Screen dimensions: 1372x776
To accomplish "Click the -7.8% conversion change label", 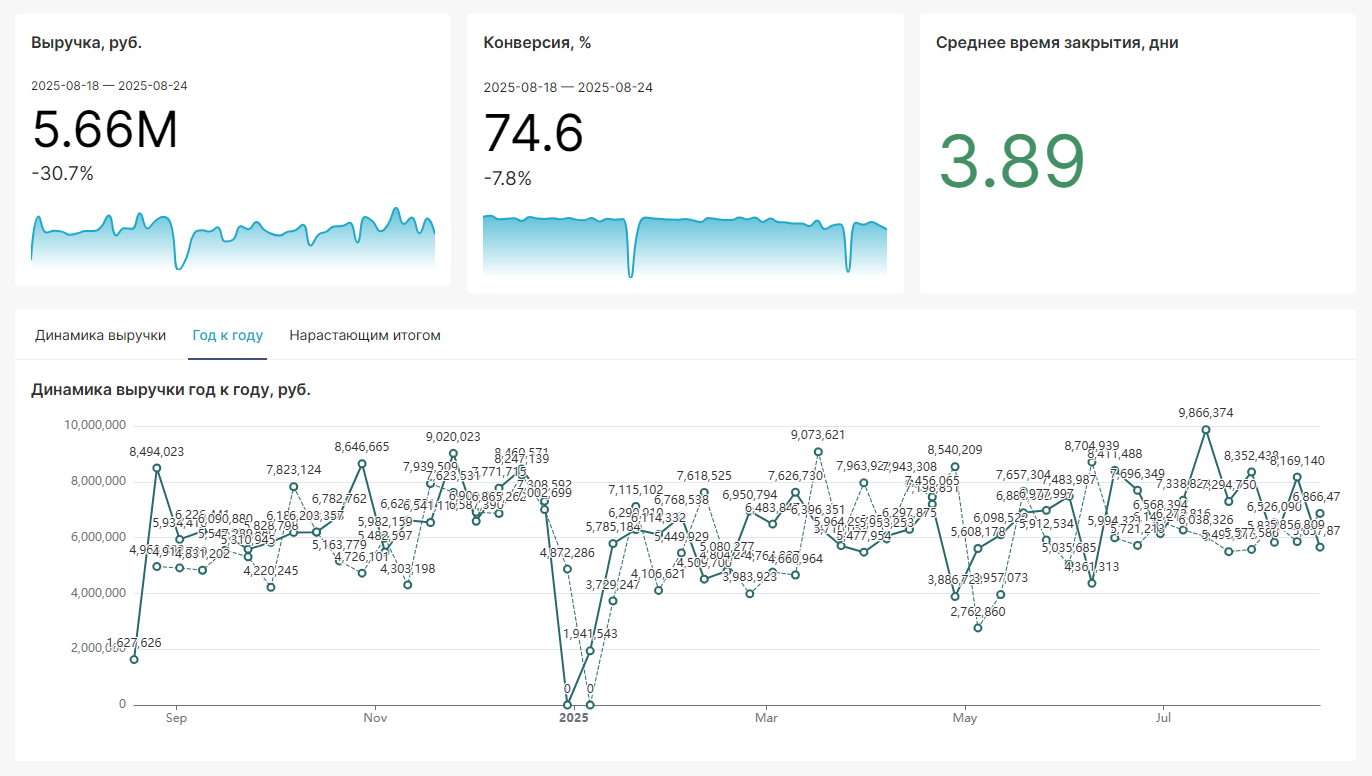I will click(507, 179).
